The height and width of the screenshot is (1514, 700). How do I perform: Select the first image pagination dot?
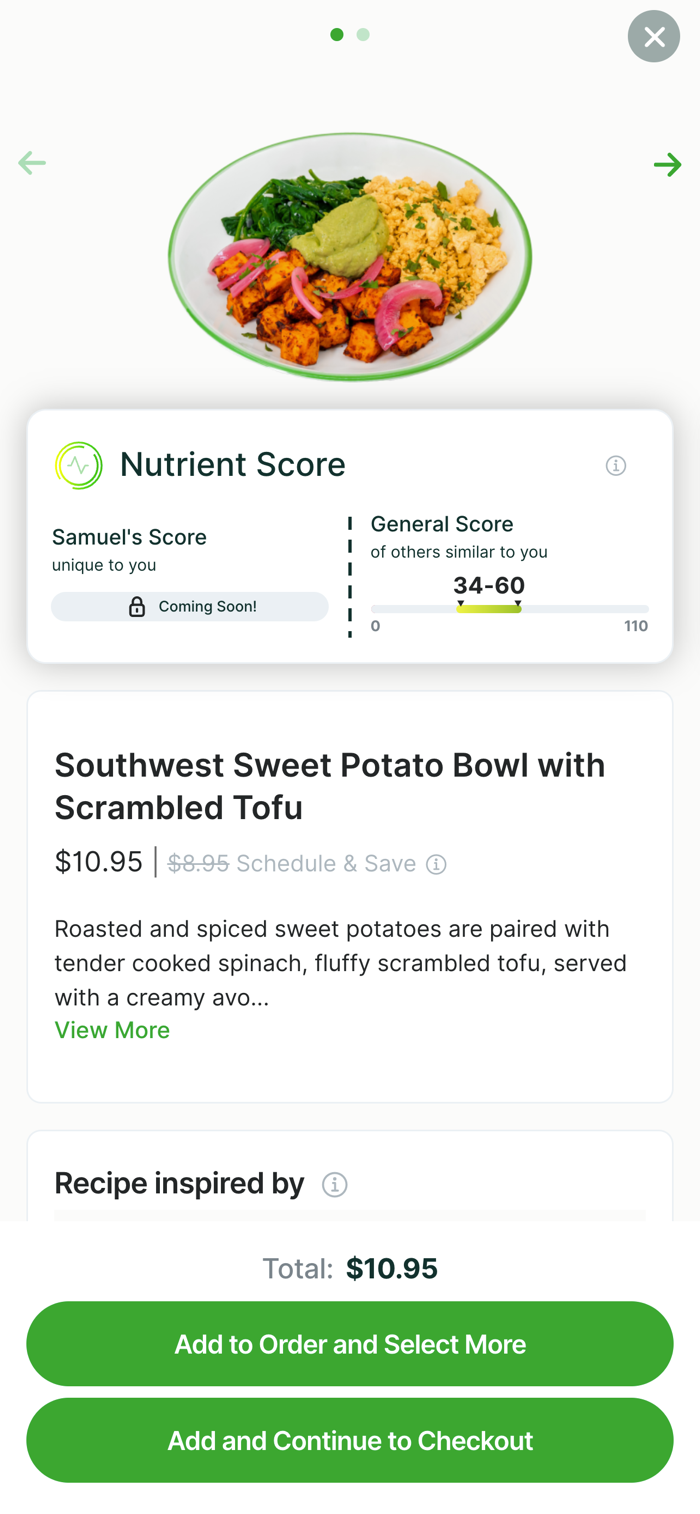click(337, 35)
